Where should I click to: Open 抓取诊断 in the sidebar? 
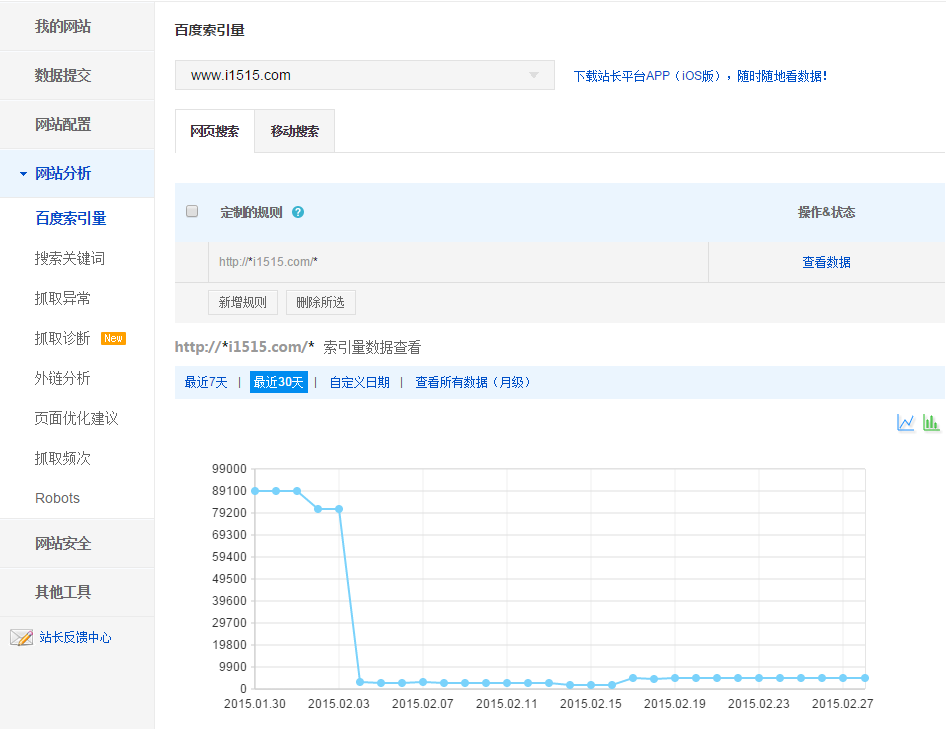tap(63, 338)
